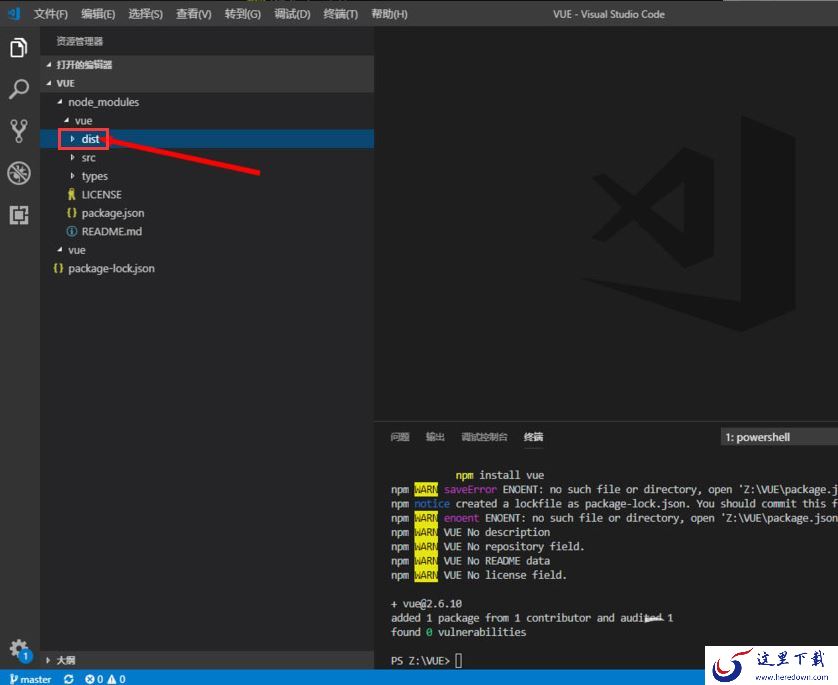This screenshot has height=685, width=838.
Task: Expand the types folder
Action: [73, 176]
